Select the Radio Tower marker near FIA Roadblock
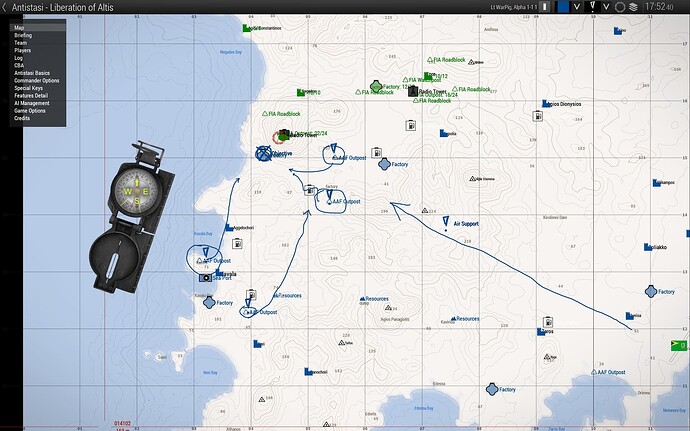690x431 pixels. [412, 91]
